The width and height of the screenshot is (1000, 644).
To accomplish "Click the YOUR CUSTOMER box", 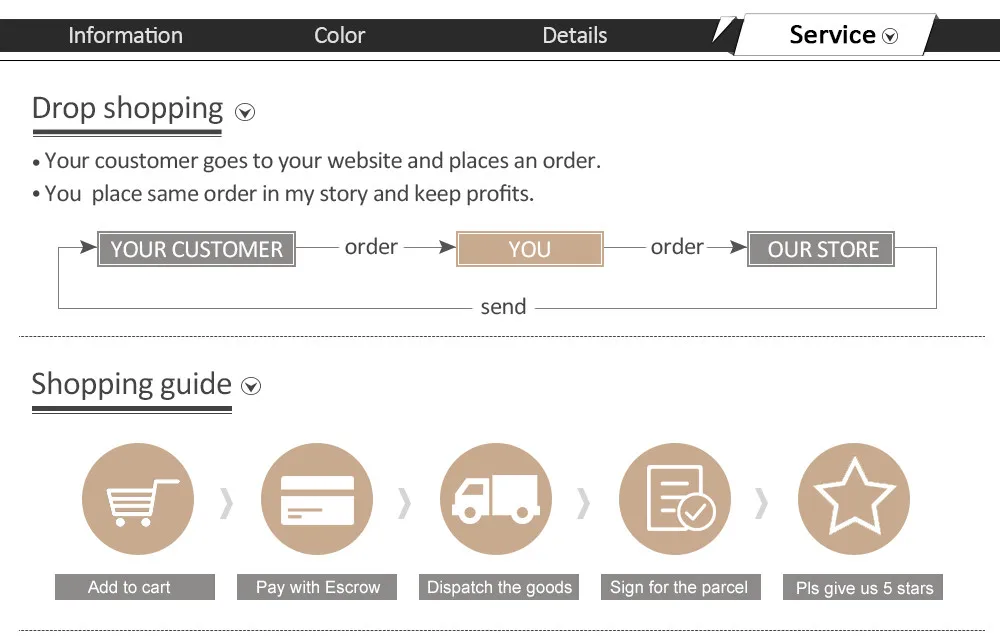I will point(196,249).
